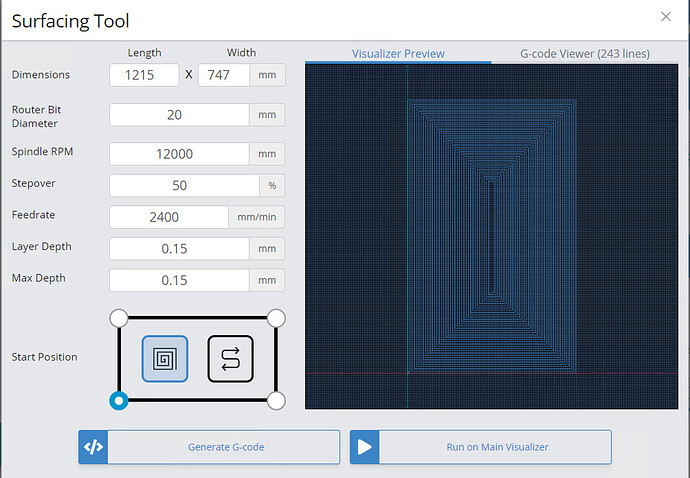The image size is (690, 478).
Task: Click the Dimensions label
Action: tap(40, 75)
